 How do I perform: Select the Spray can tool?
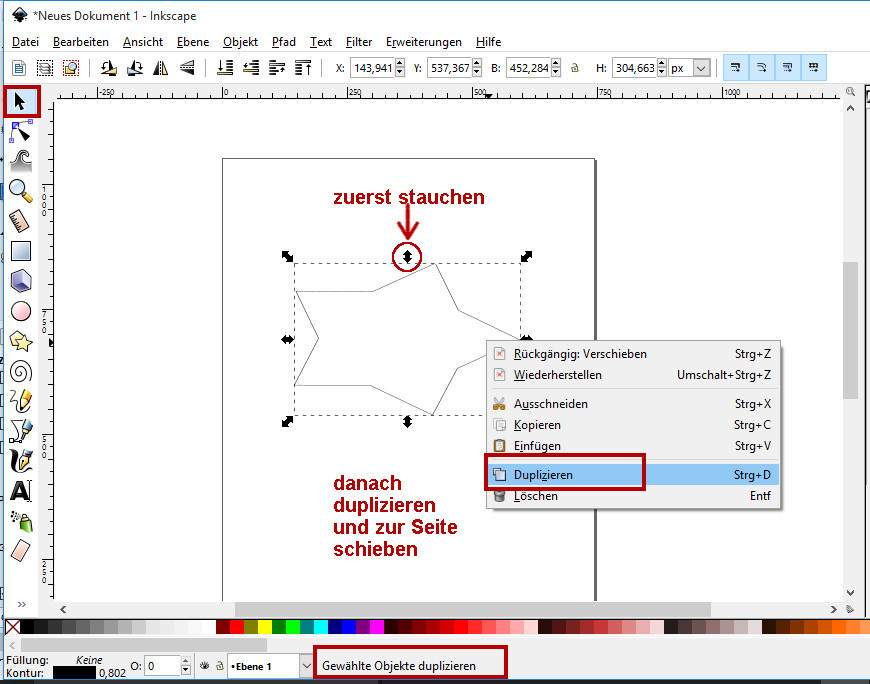point(20,521)
